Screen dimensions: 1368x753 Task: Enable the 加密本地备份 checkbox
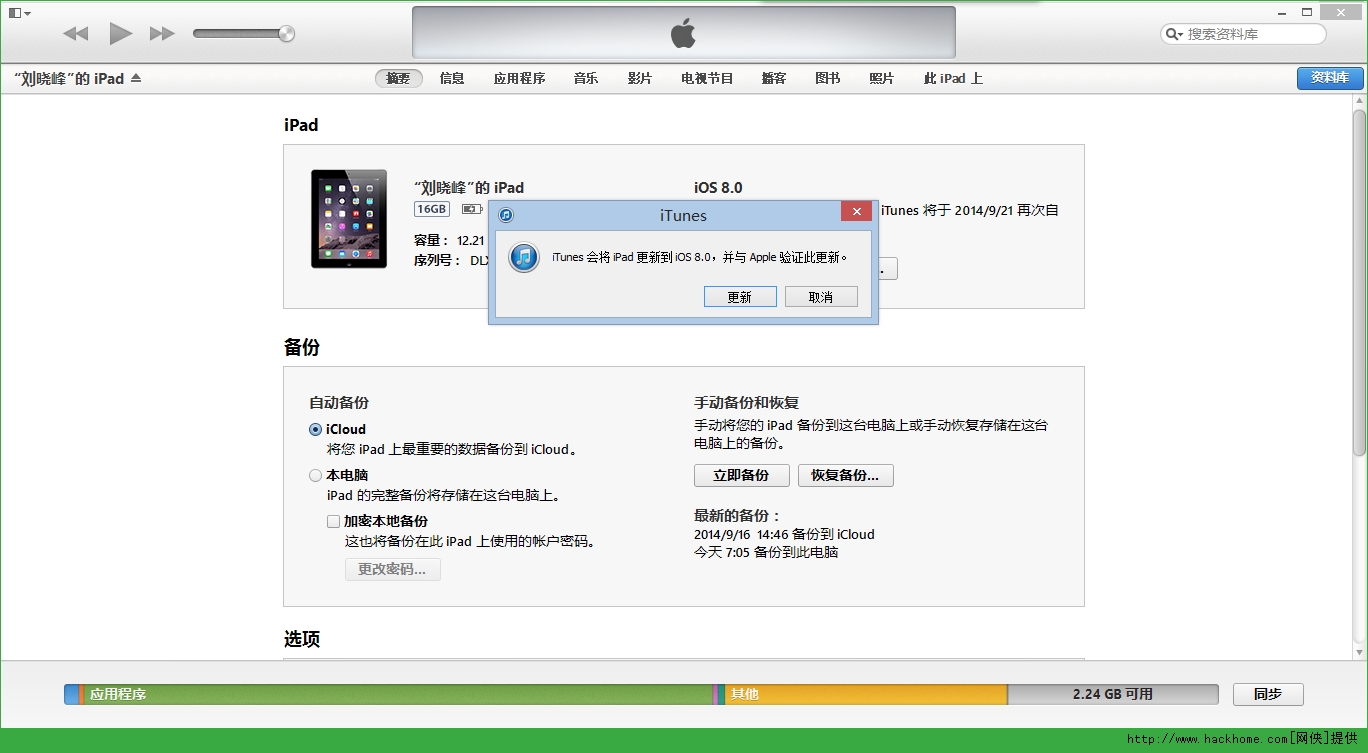334,521
